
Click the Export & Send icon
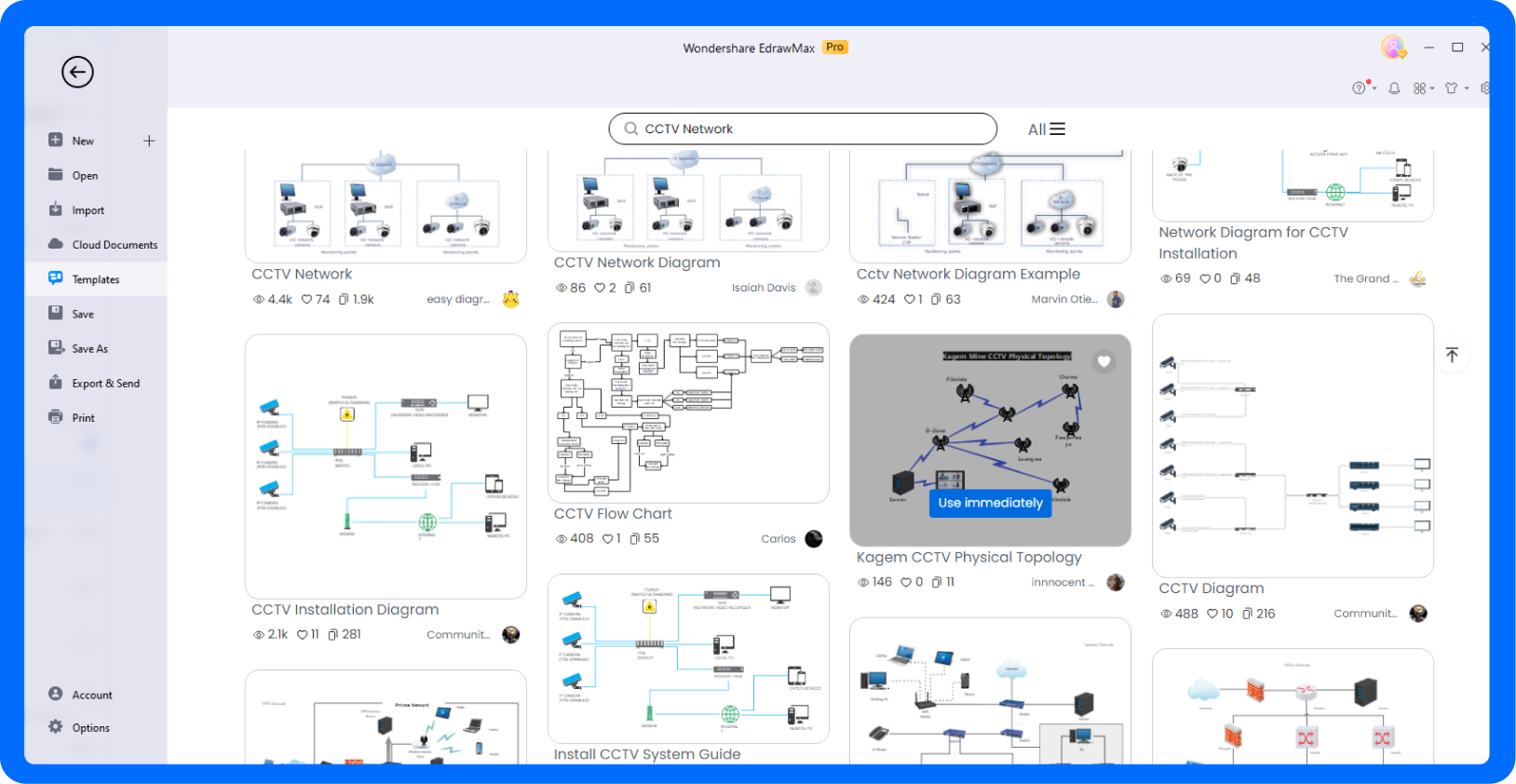(56, 383)
